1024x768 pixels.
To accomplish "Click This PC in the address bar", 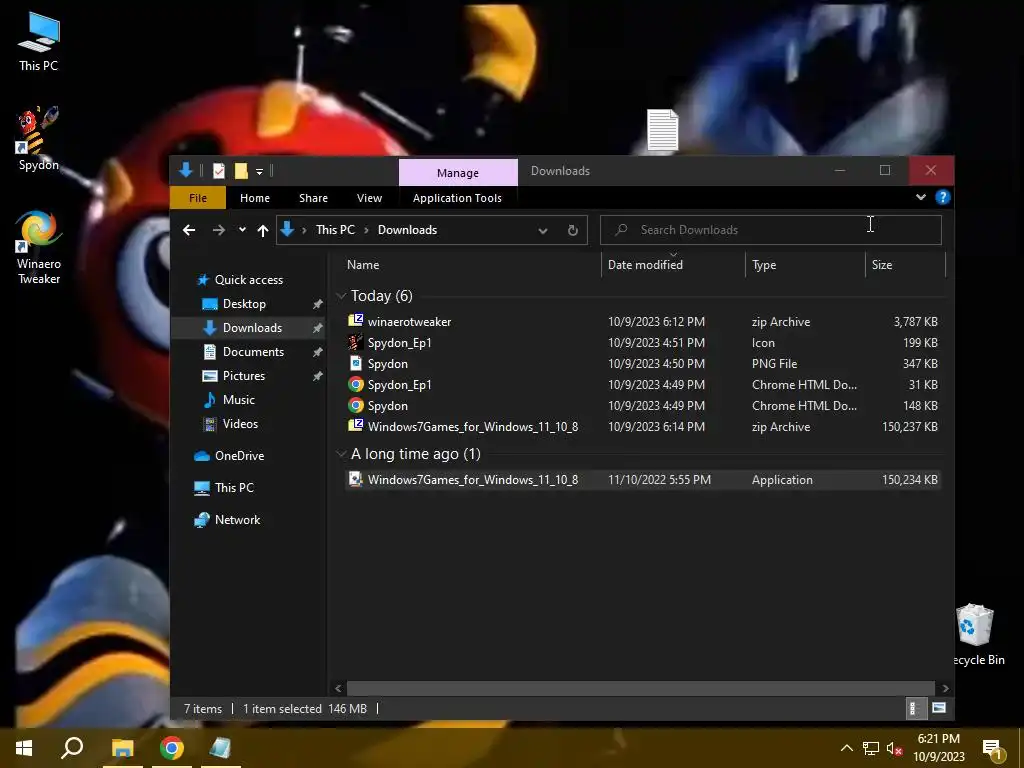I will tap(335, 230).
